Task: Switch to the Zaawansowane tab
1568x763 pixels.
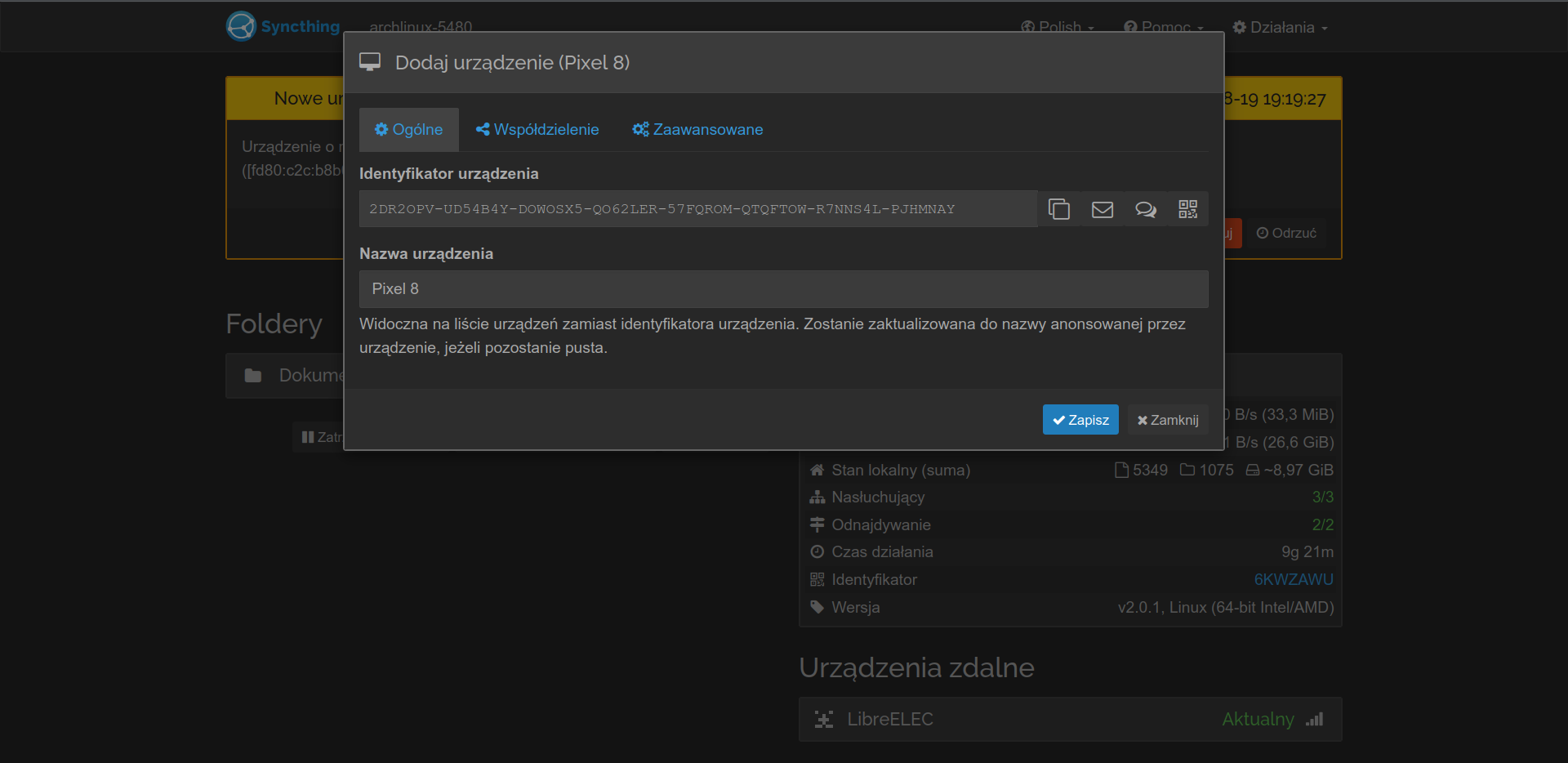Action: point(697,130)
